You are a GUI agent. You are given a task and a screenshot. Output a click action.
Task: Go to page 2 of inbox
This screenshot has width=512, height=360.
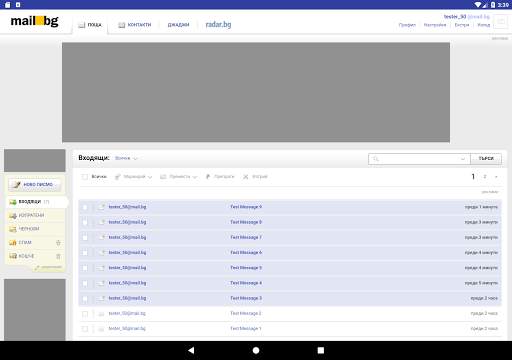tap(485, 177)
